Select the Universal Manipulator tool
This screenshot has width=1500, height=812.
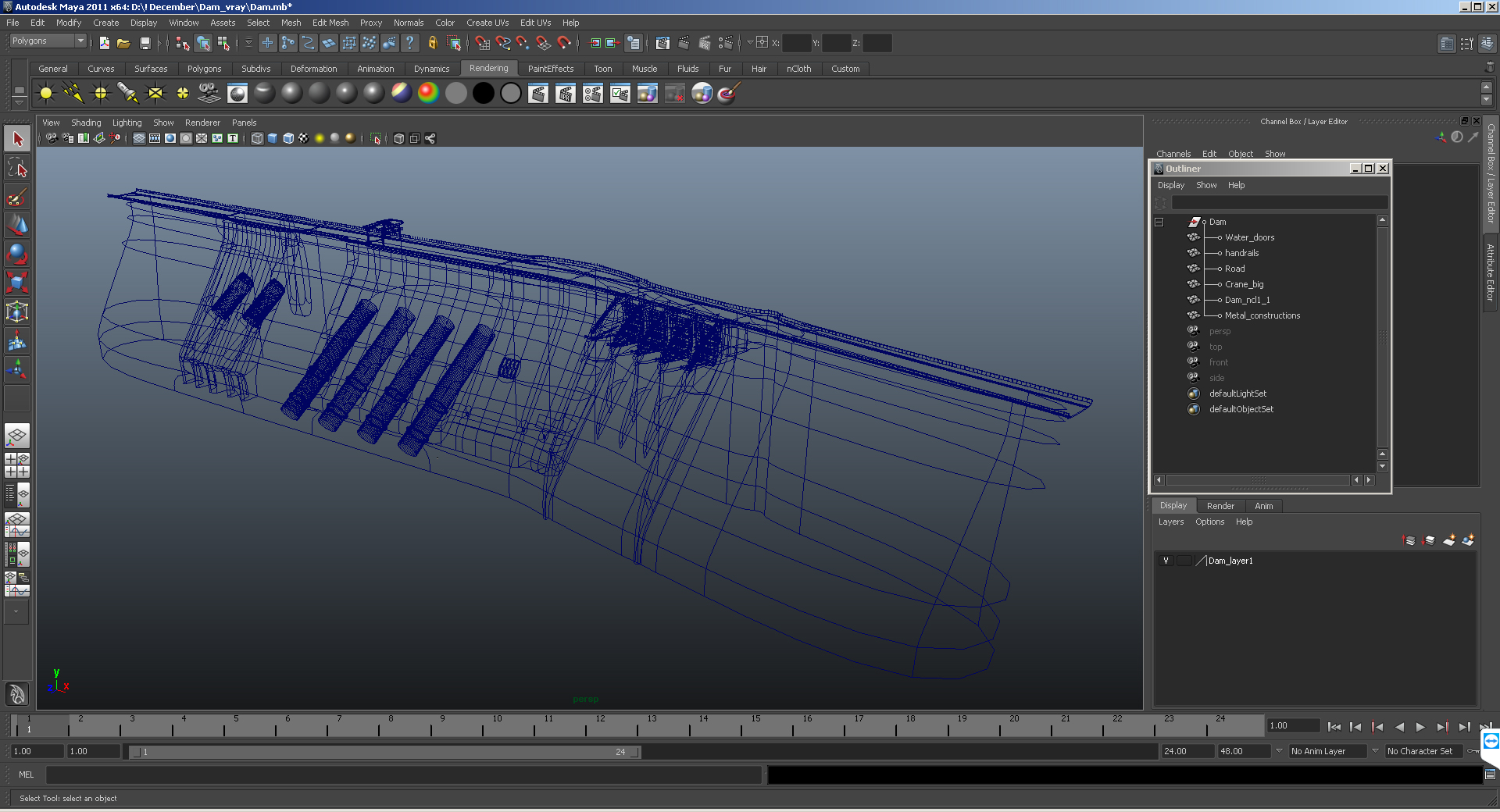coord(17,312)
